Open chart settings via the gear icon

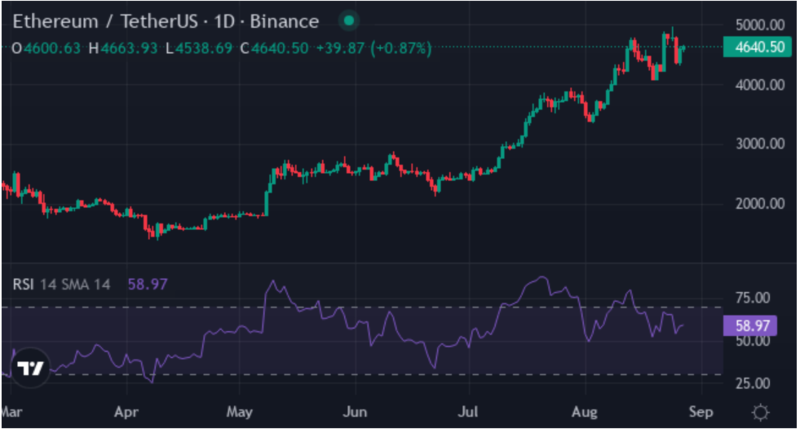760,411
